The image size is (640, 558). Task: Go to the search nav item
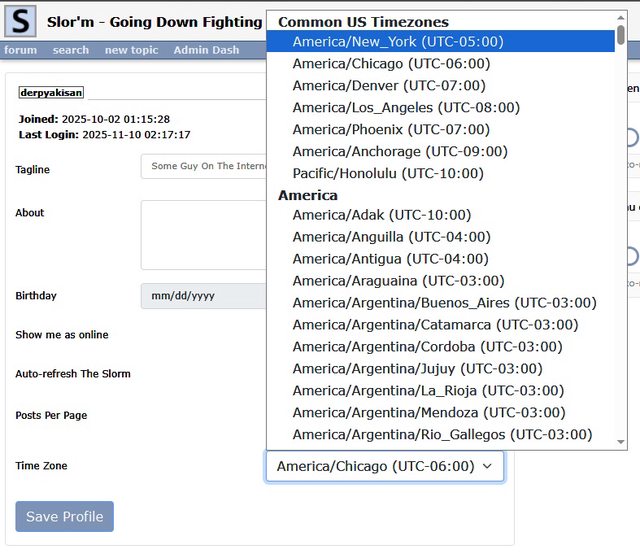(x=71, y=50)
